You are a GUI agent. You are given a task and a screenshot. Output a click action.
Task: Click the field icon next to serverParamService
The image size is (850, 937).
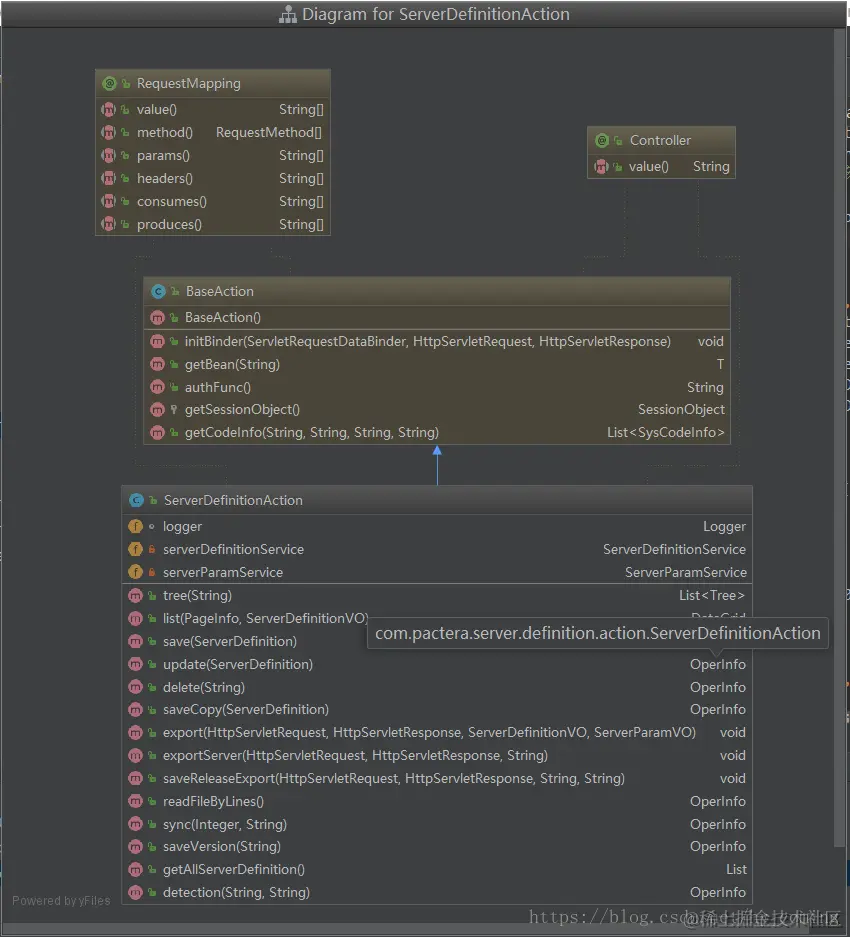click(x=136, y=572)
